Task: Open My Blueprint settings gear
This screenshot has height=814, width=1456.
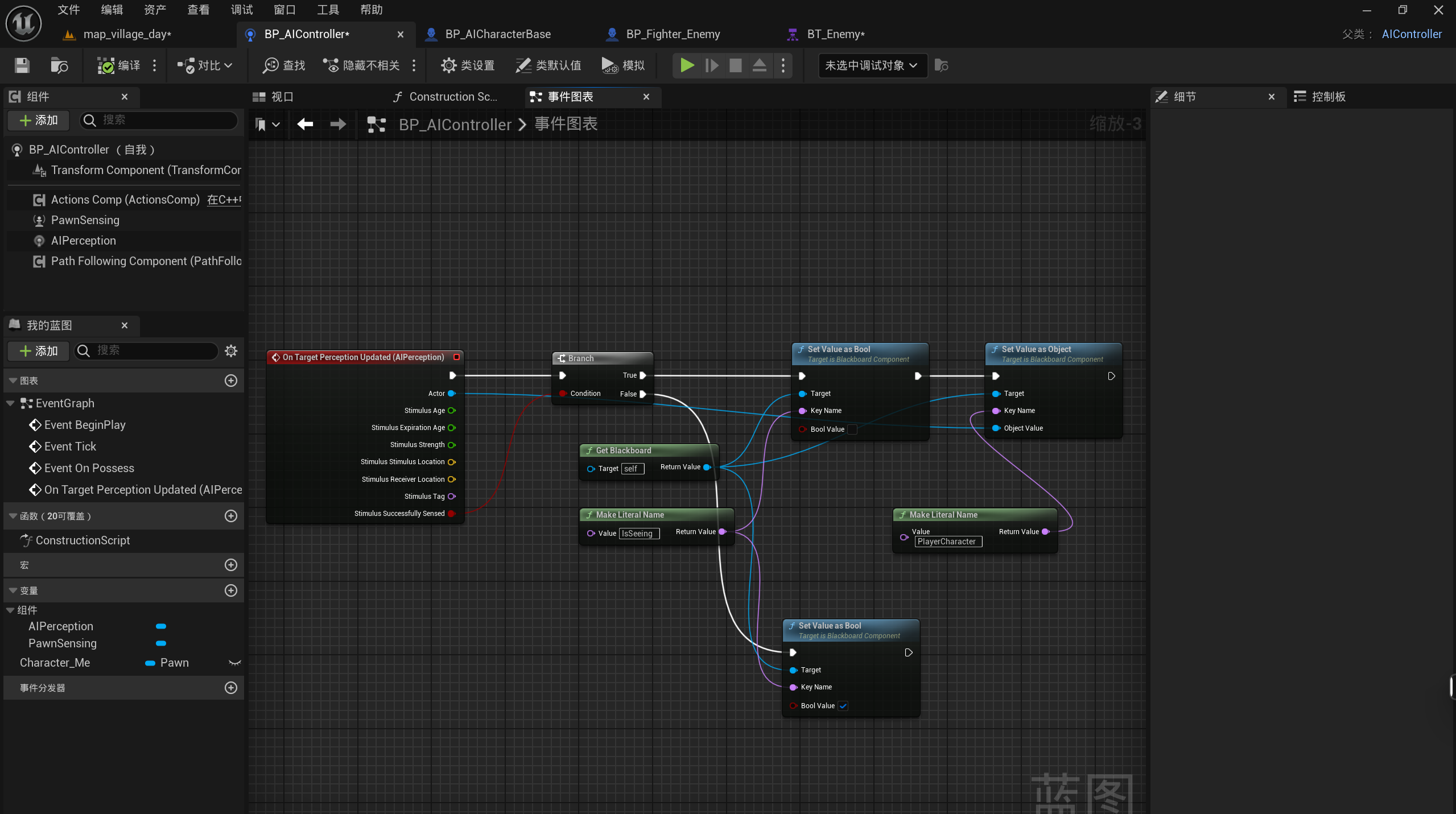Action: pyautogui.click(x=231, y=351)
